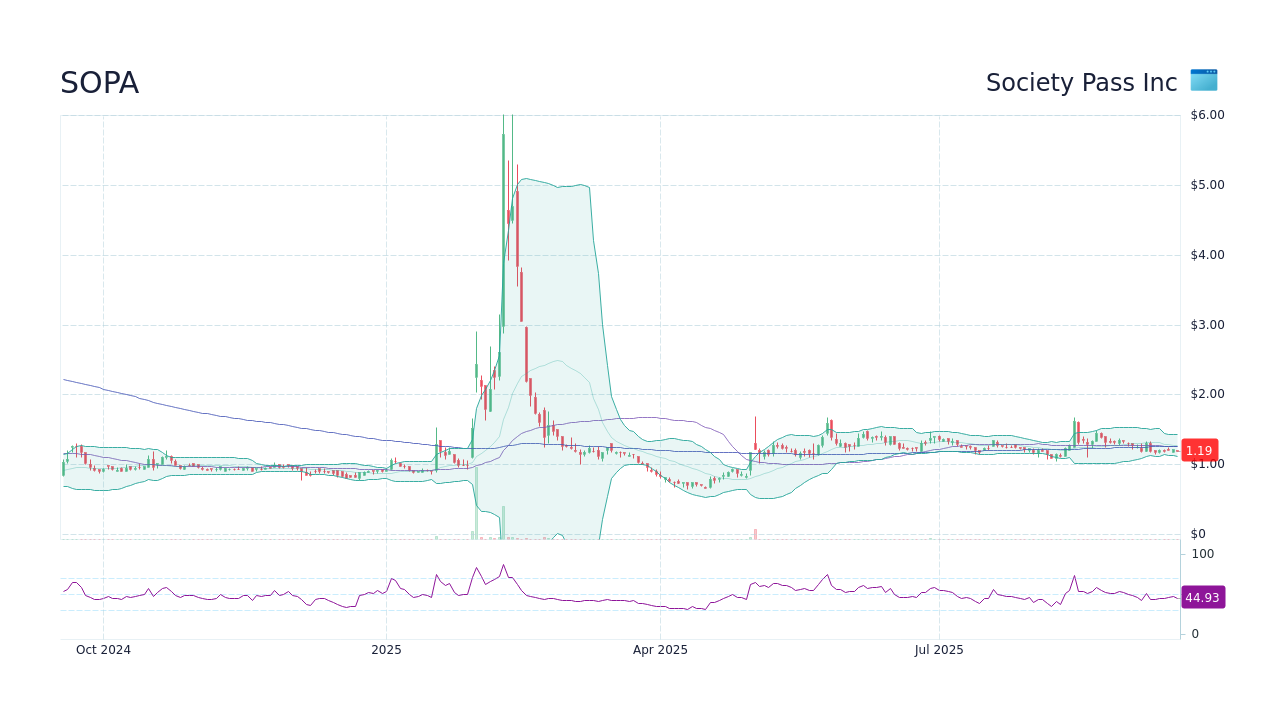Click the Society Pass Inc company logo icon
1280x720 pixels.
pyautogui.click(x=1203, y=80)
